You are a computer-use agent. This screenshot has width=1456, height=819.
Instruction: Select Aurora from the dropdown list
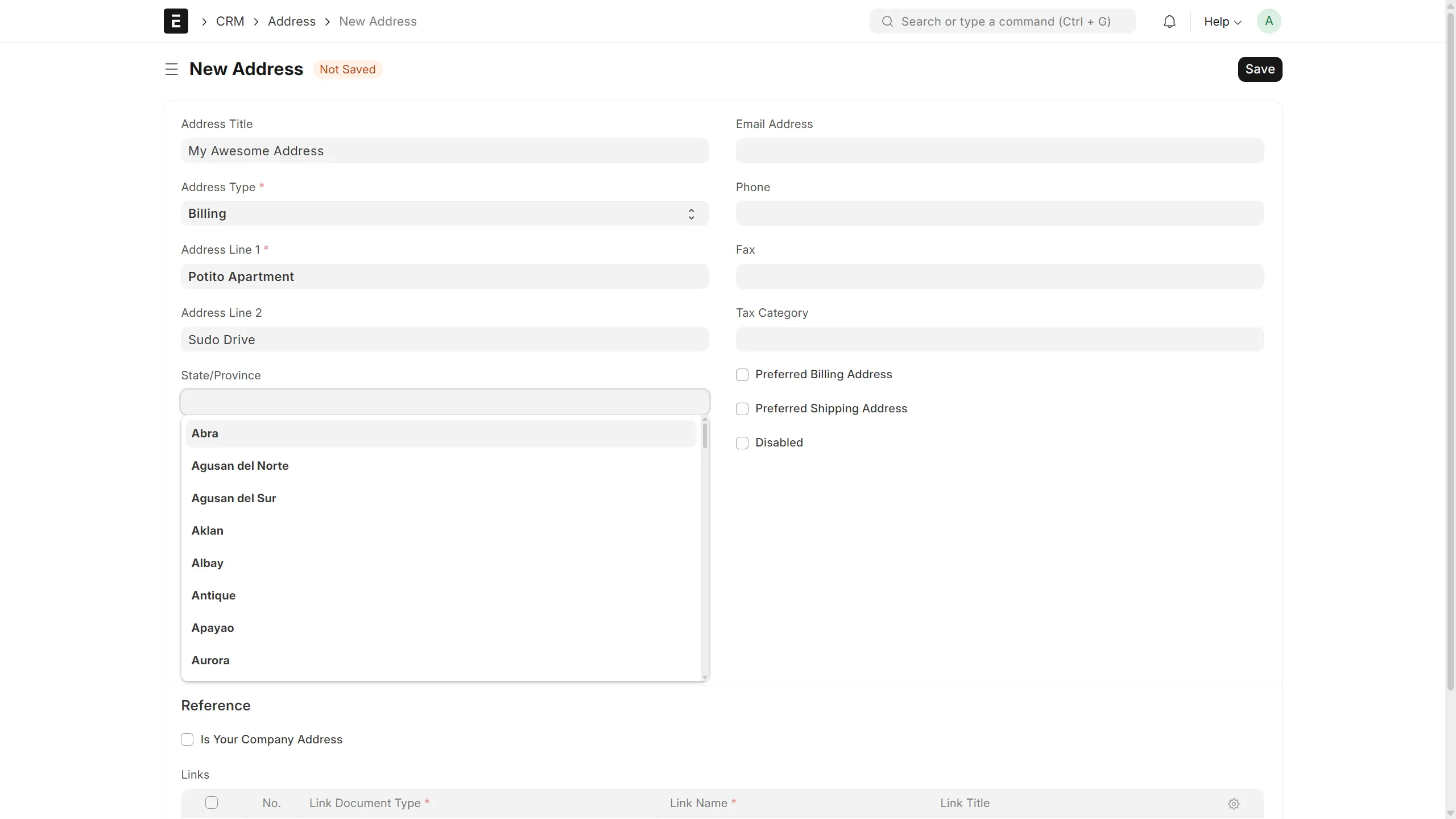tap(210, 660)
